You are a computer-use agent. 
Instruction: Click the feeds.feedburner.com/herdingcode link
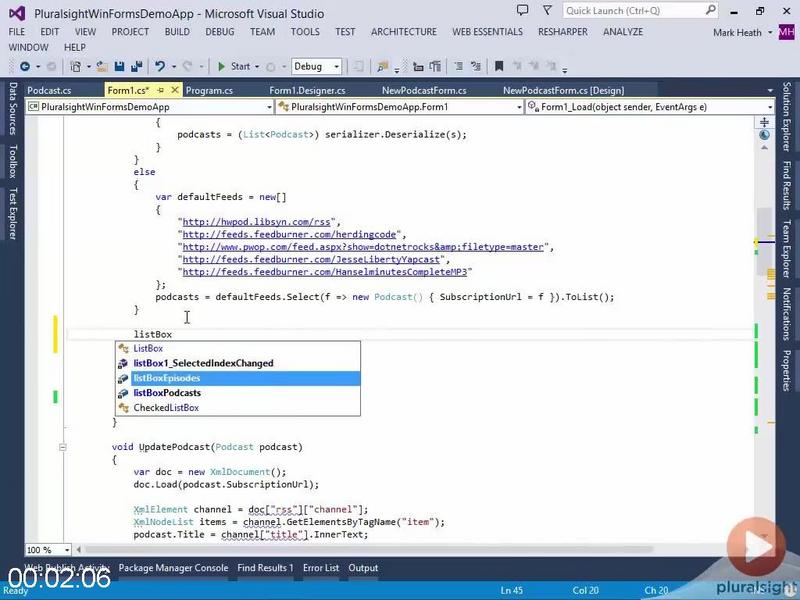point(289,235)
